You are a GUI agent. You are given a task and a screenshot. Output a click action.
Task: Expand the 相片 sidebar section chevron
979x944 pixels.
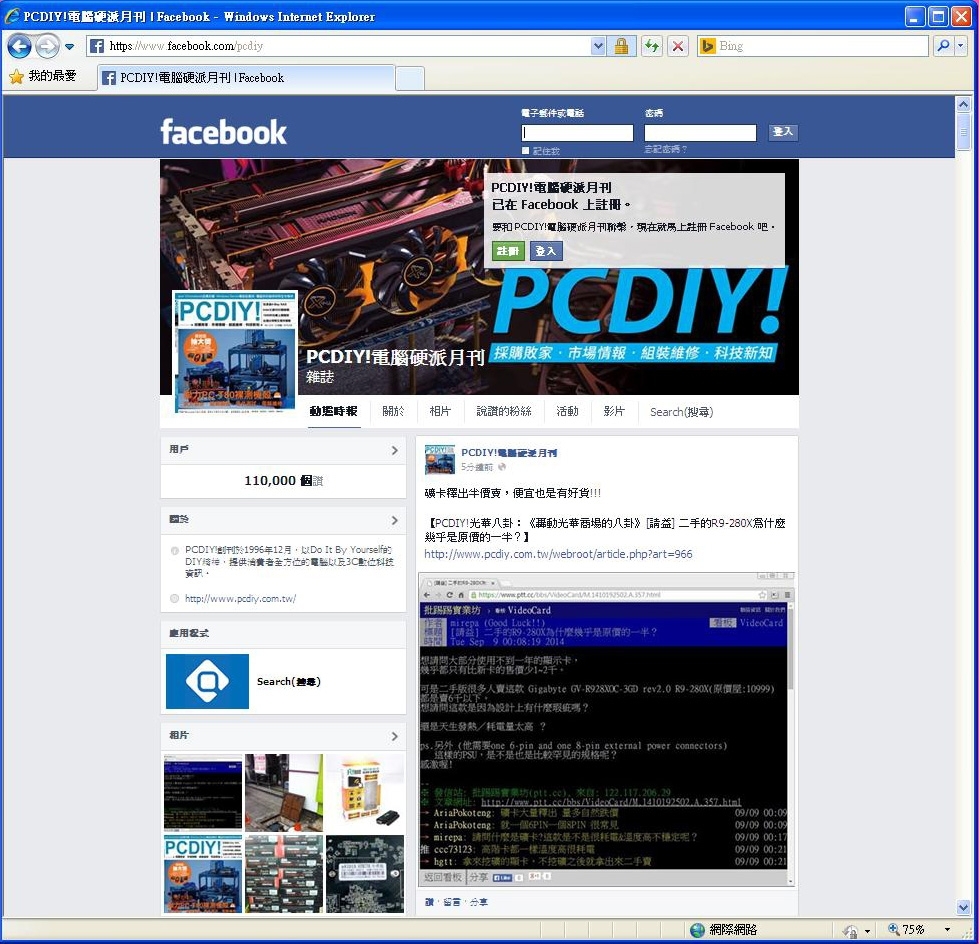(394, 736)
